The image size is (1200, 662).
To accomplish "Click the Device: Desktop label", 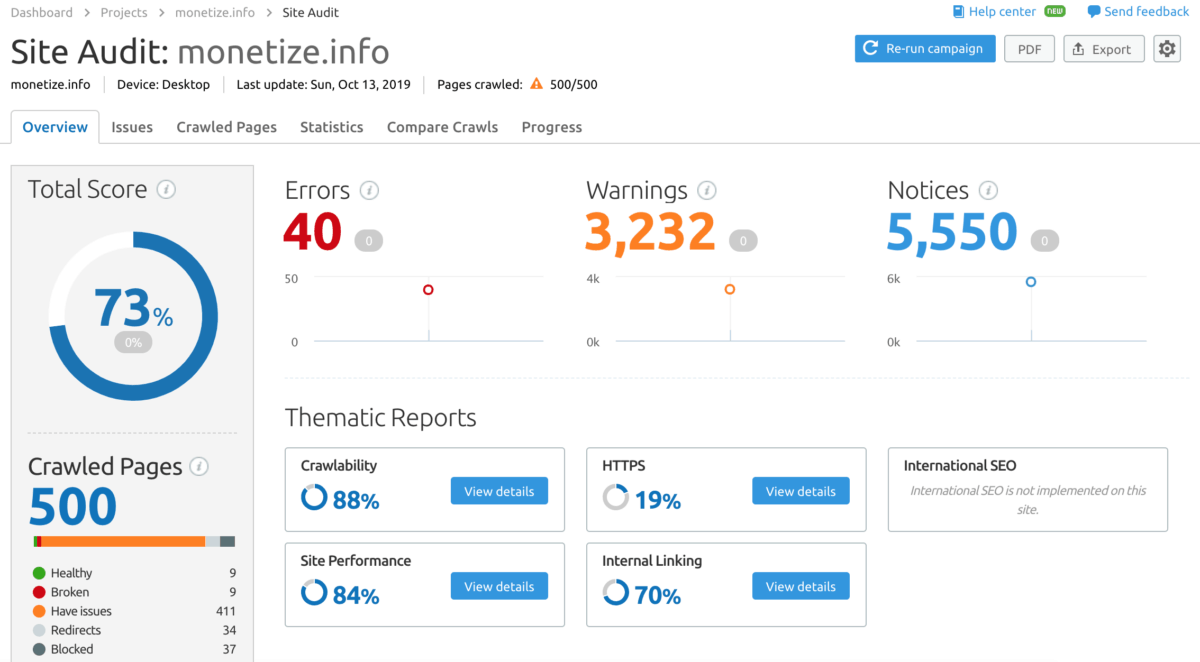I will (x=164, y=85).
